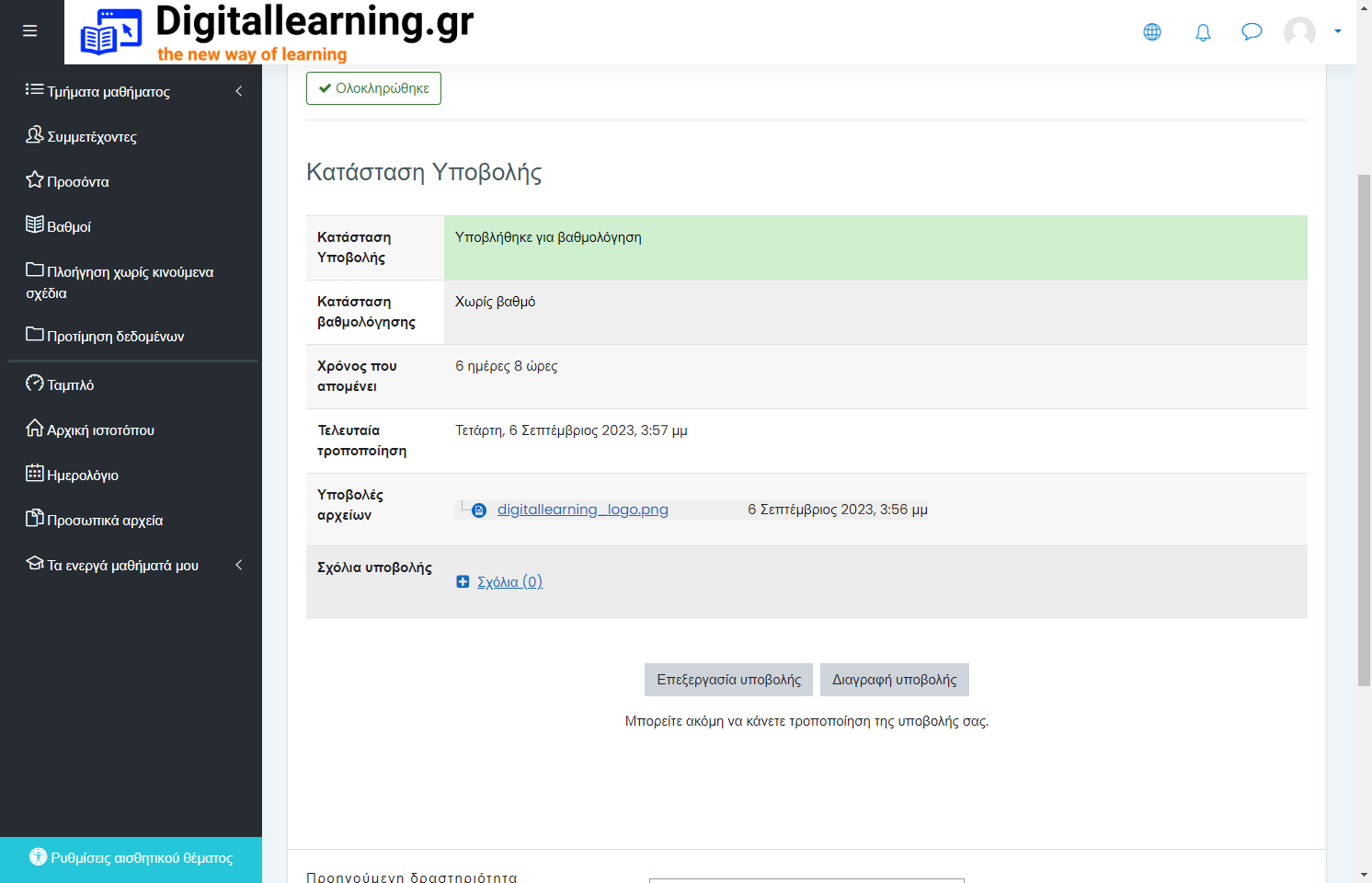Open the messages chat bubble

pyautogui.click(x=1252, y=32)
